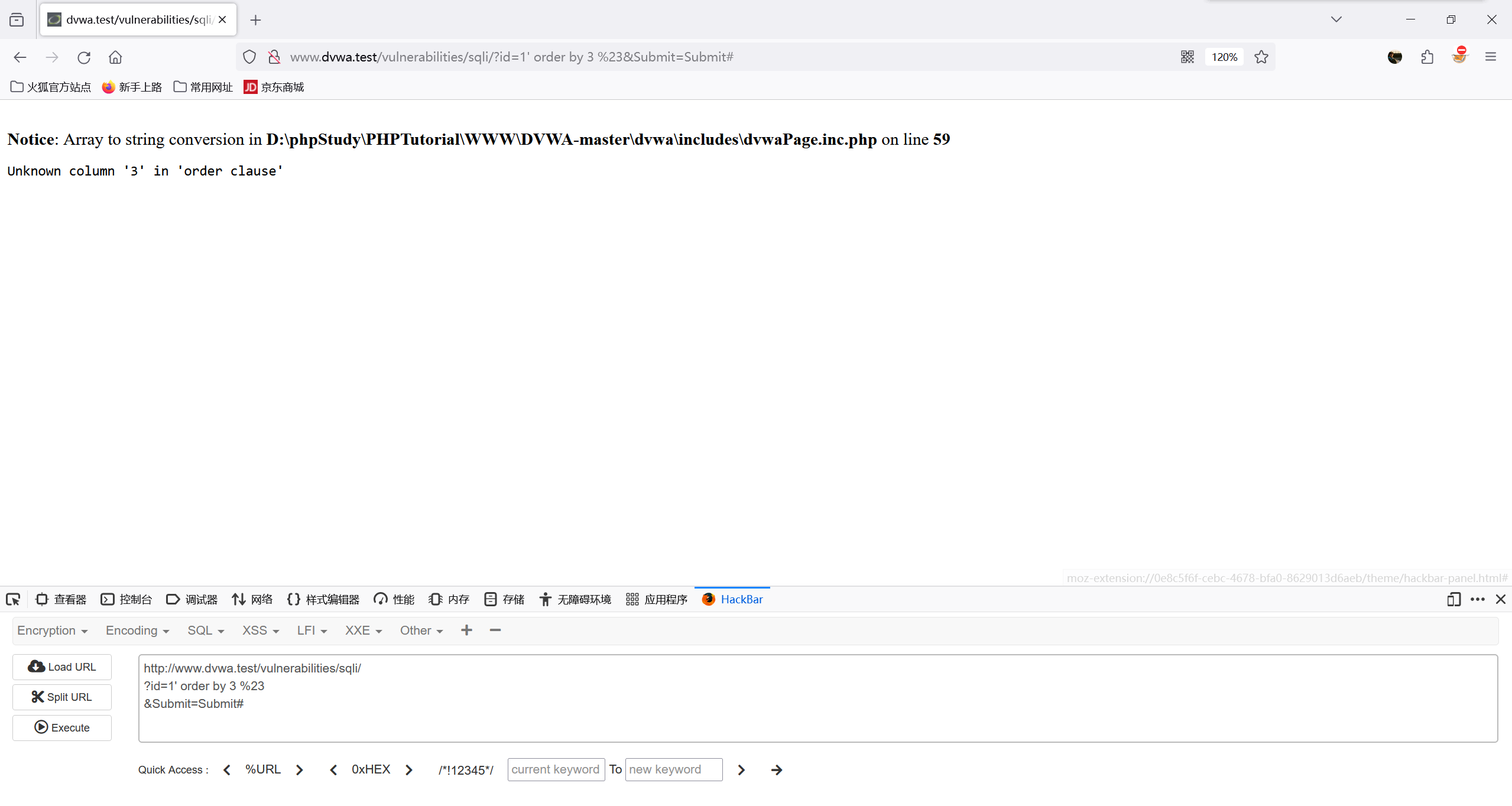The height and width of the screenshot is (806, 1512).
Task: Open the 新手上路 bookmark
Action: coord(132,87)
